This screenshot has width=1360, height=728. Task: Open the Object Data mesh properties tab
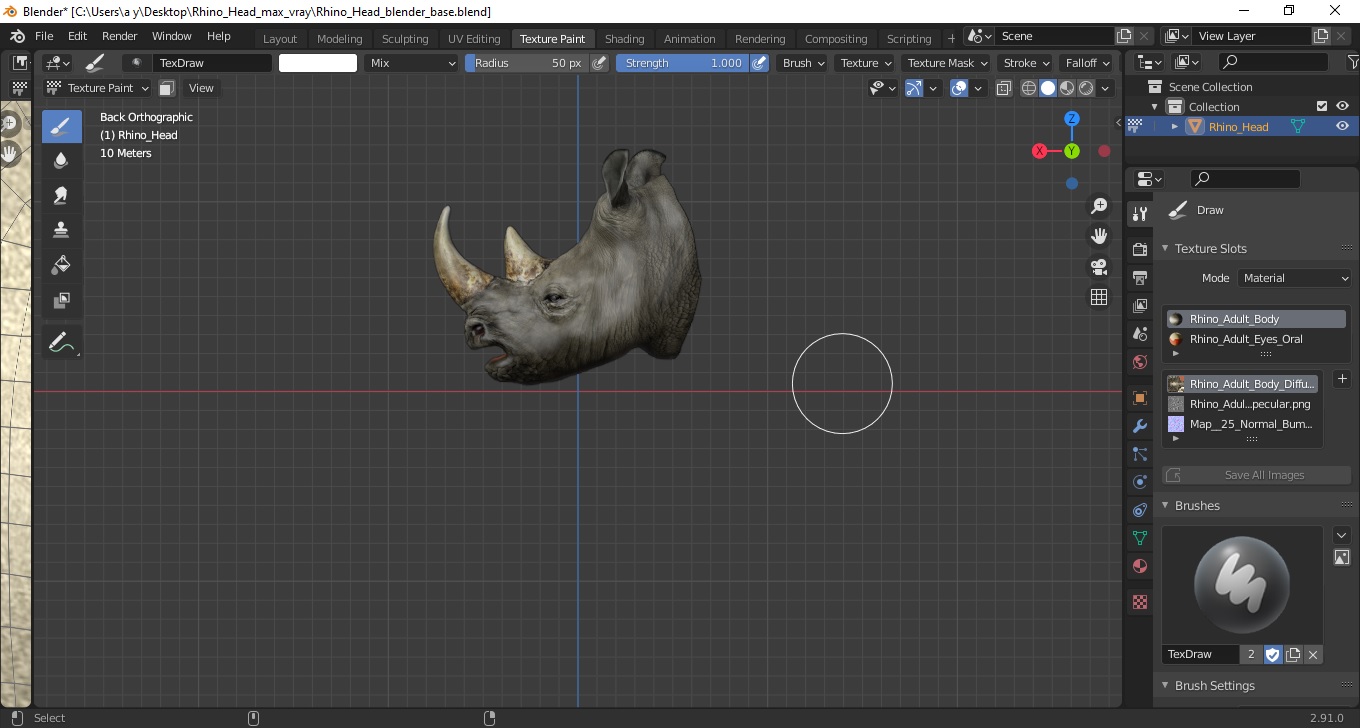click(x=1139, y=538)
